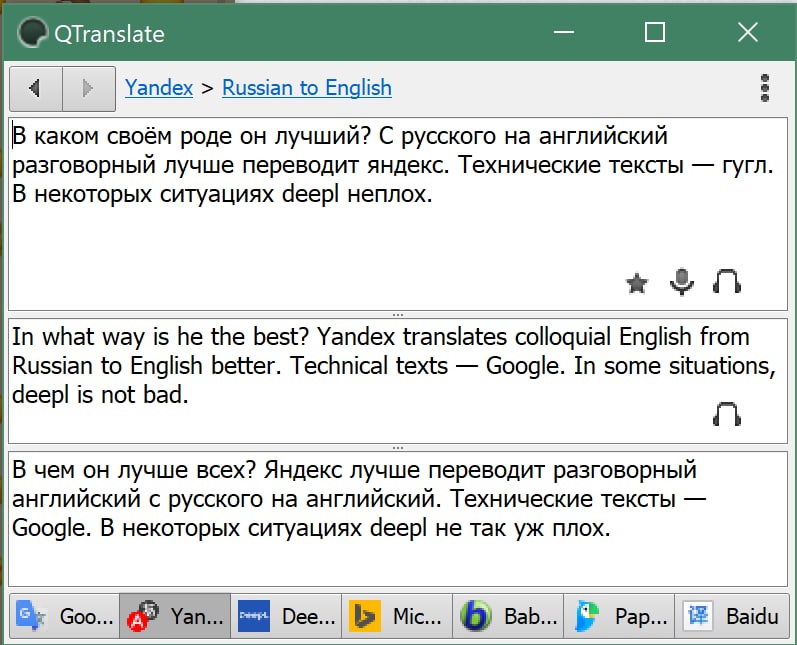Click into the English translation text pane
The height and width of the screenshot is (645, 797).
398,381
